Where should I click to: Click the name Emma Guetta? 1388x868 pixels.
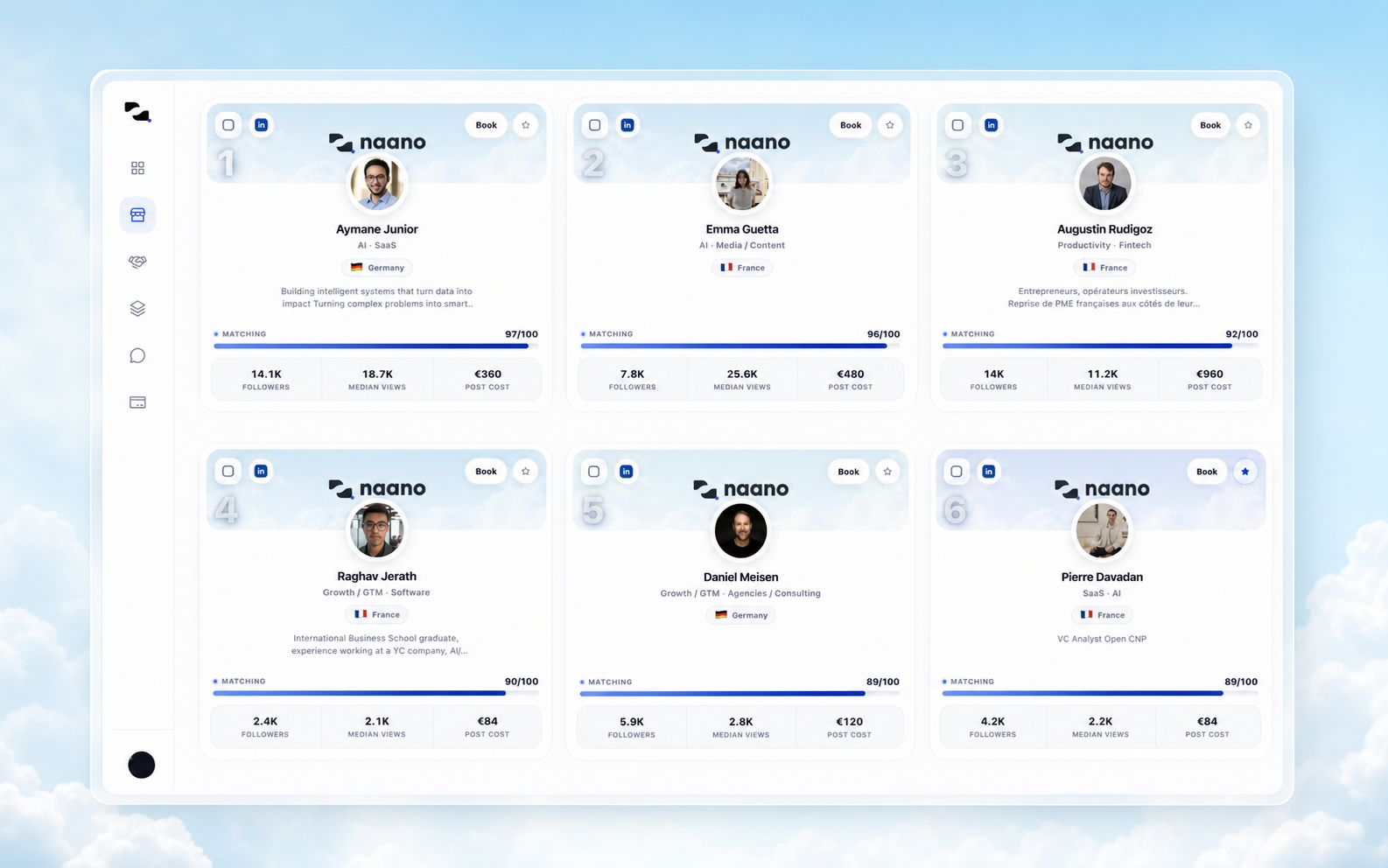[x=742, y=229]
